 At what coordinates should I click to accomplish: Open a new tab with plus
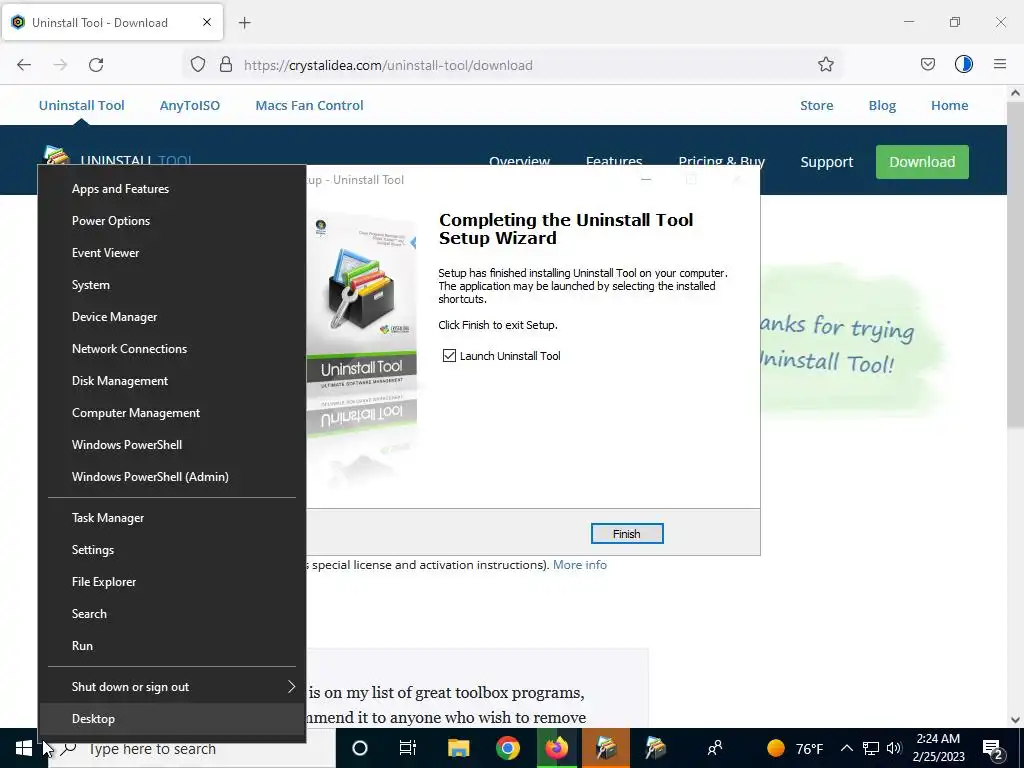(x=244, y=23)
